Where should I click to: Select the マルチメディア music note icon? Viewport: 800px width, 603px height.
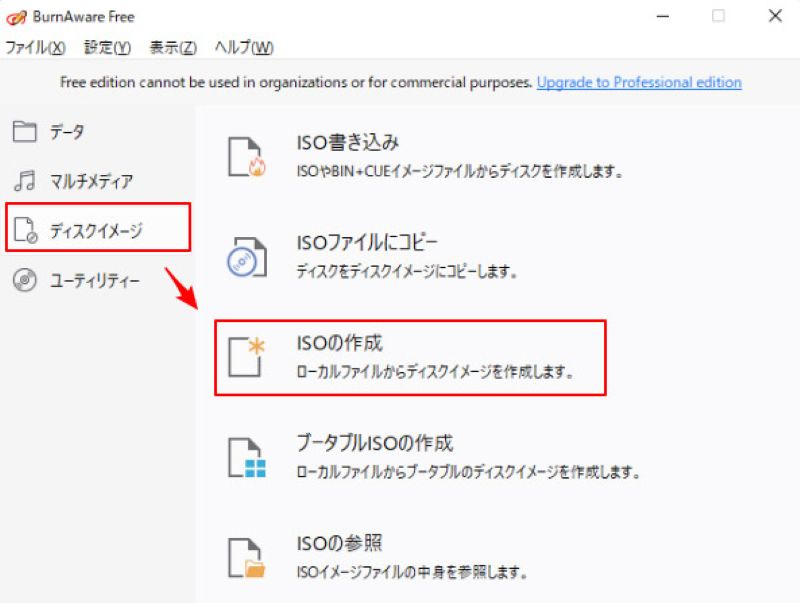(23, 180)
